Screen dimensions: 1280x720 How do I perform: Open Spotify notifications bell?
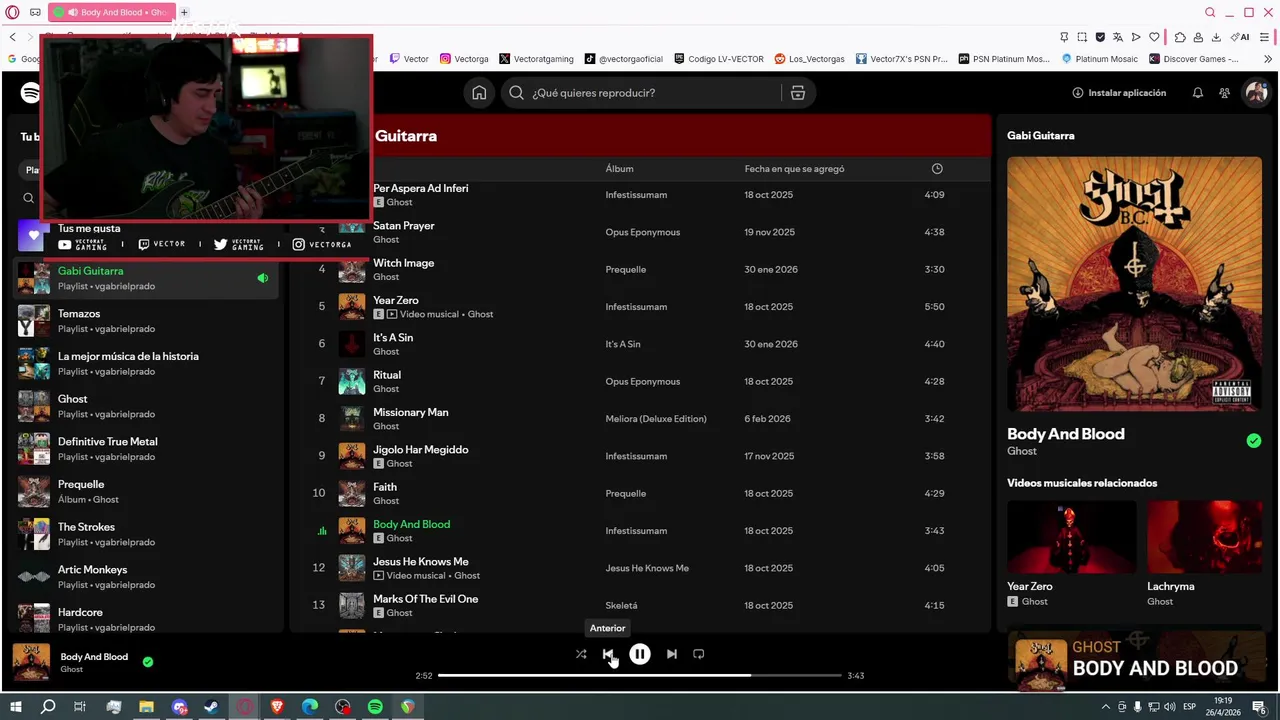pos(1197,93)
